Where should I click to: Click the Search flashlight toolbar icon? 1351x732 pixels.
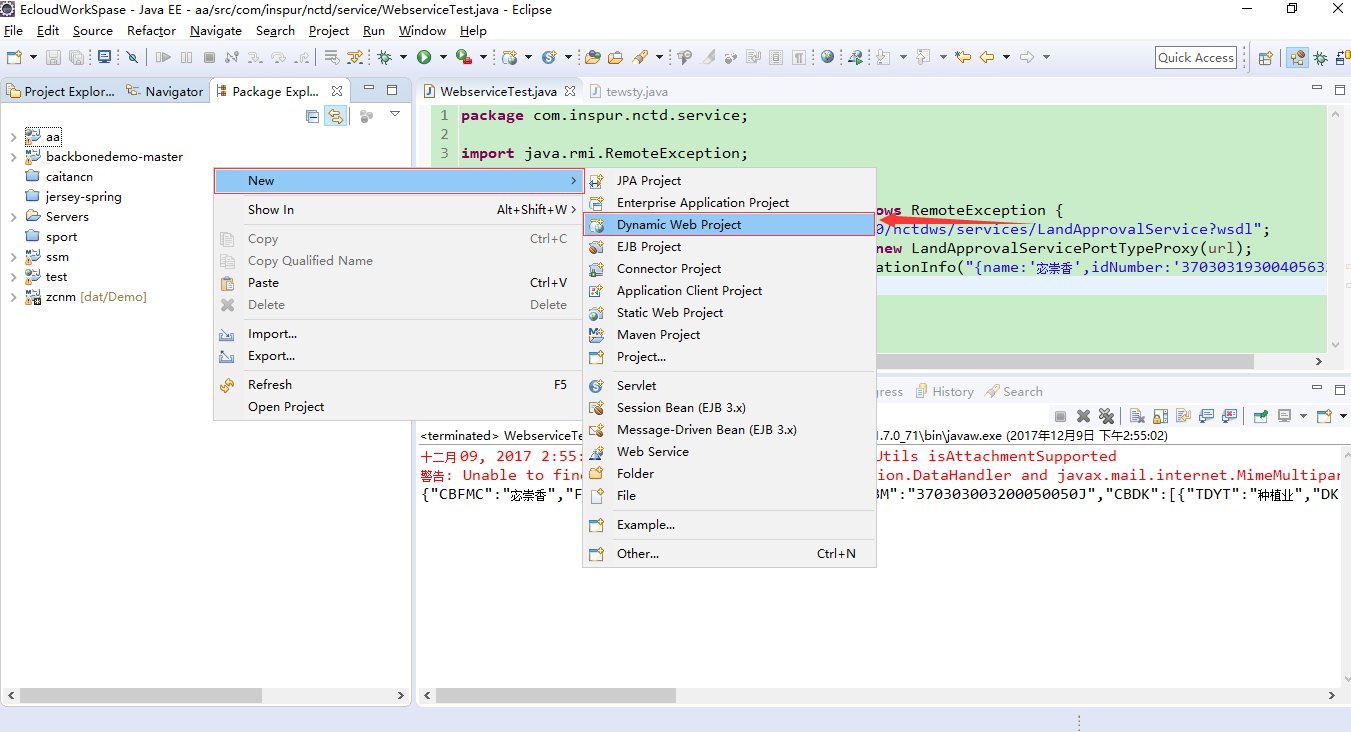[x=639, y=57]
